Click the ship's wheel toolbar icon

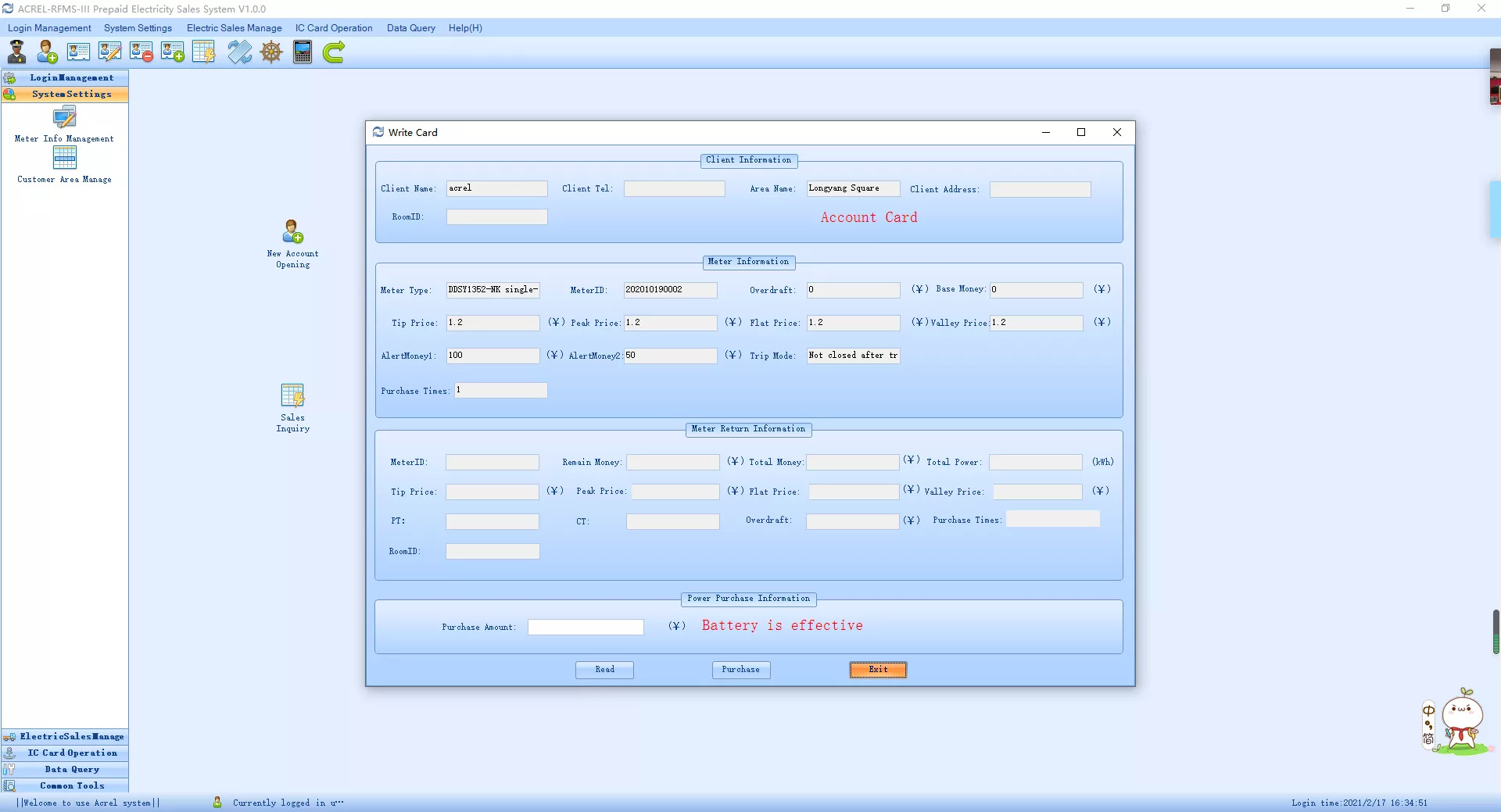click(271, 52)
